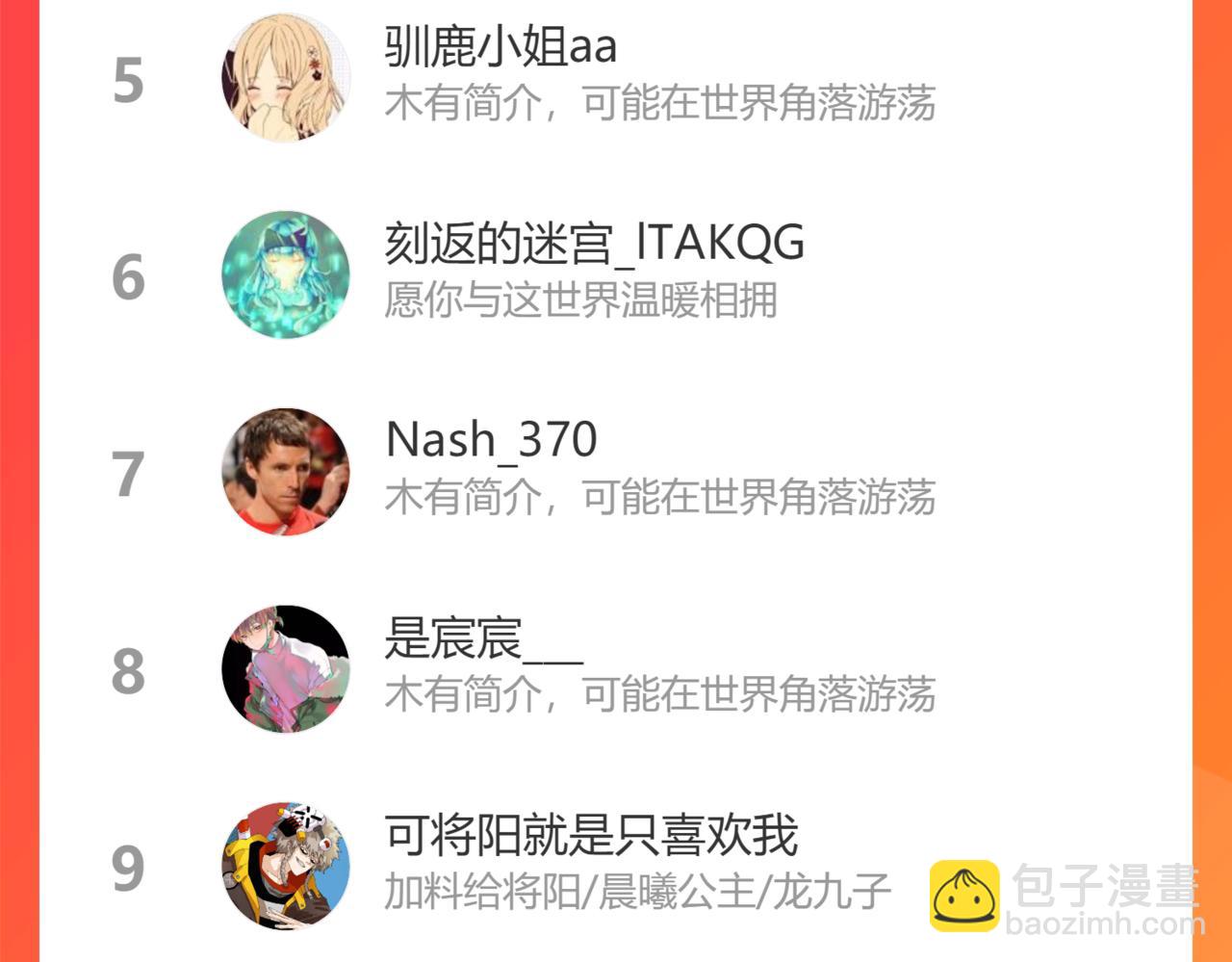Open the 驯鹿小姐aa avatar with blonde girl
The height and width of the screenshot is (962, 1232).
click(x=286, y=78)
